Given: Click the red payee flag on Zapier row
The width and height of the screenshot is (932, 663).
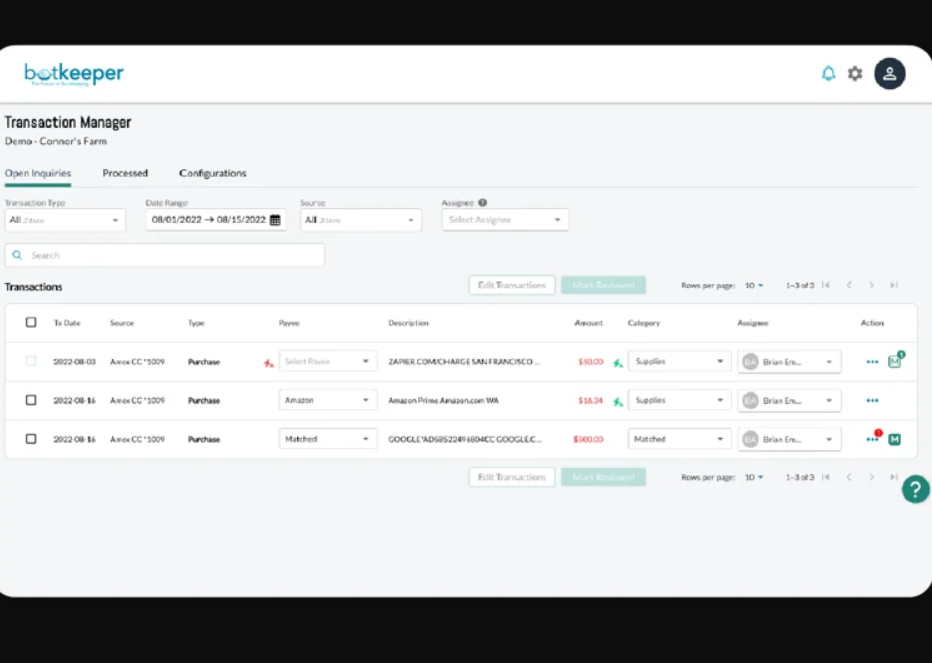Looking at the screenshot, I should click(269, 363).
